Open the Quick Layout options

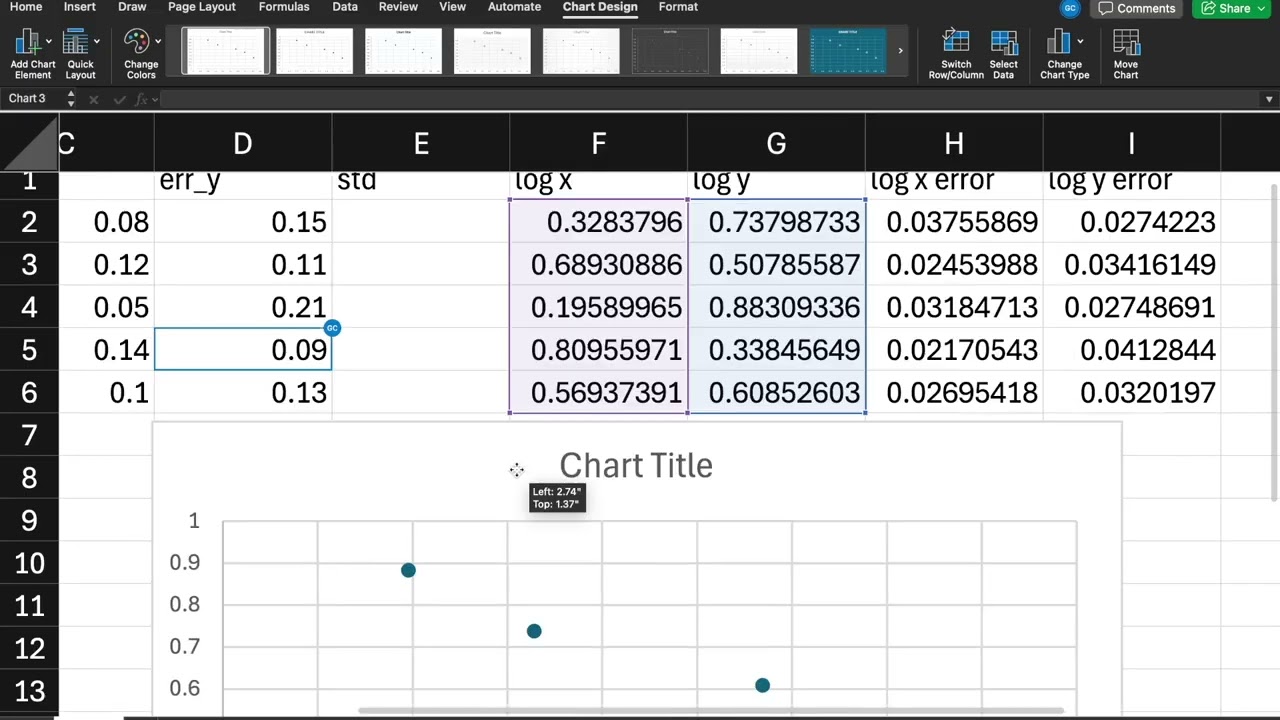80,54
